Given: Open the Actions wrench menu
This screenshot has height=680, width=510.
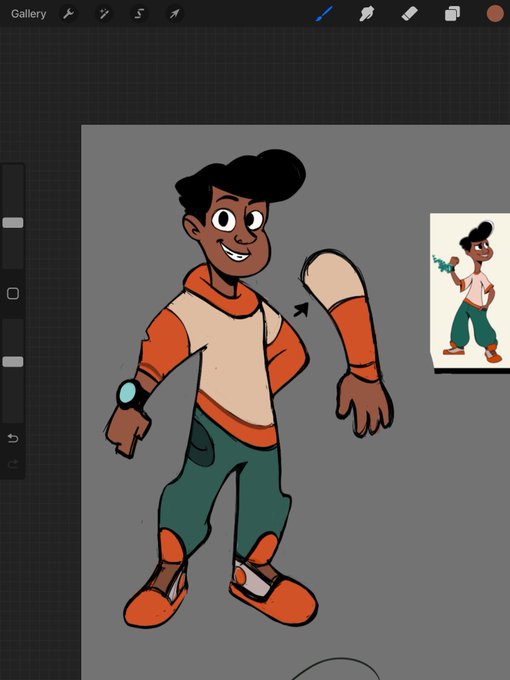Looking at the screenshot, I should [69, 14].
